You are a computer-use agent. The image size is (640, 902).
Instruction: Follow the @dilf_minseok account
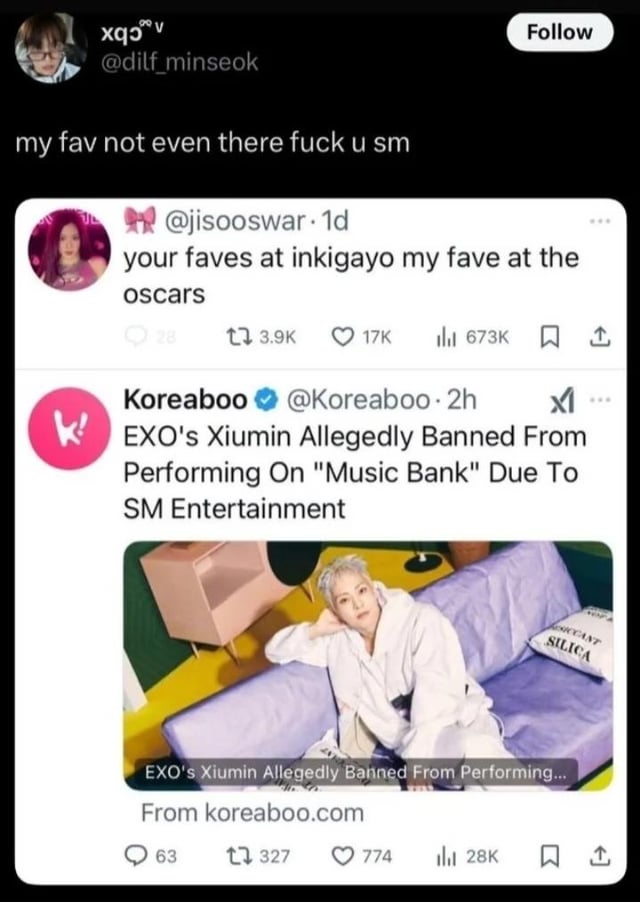(559, 32)
